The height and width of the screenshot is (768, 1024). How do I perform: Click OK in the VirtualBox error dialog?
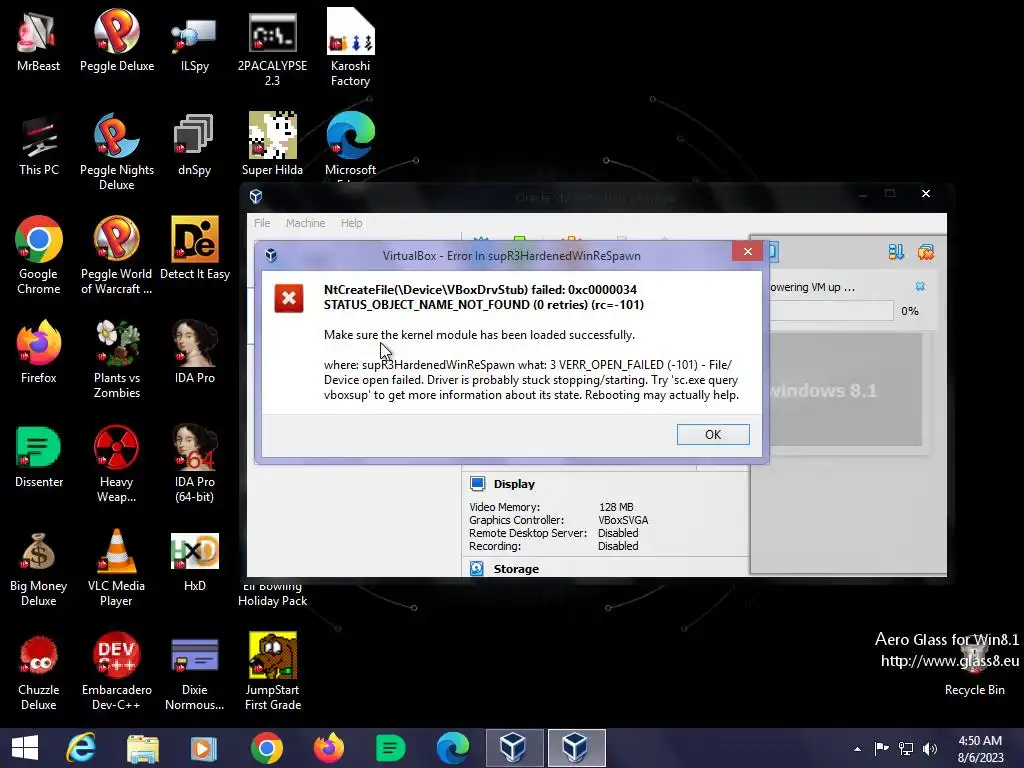coord(712,434)
